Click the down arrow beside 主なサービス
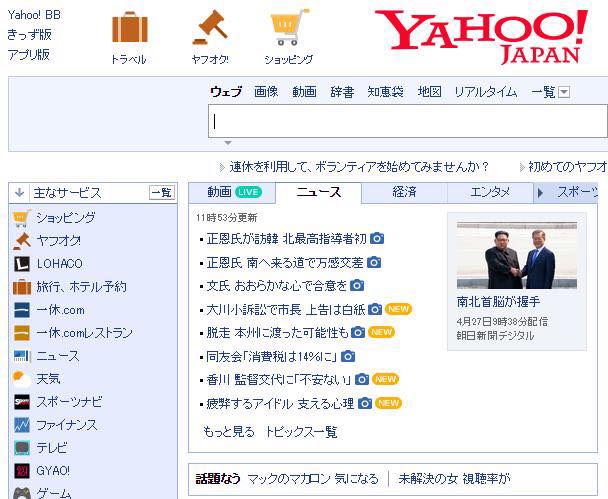The width and height of the screenshot is (608, 499). click(x=19, y=192)
